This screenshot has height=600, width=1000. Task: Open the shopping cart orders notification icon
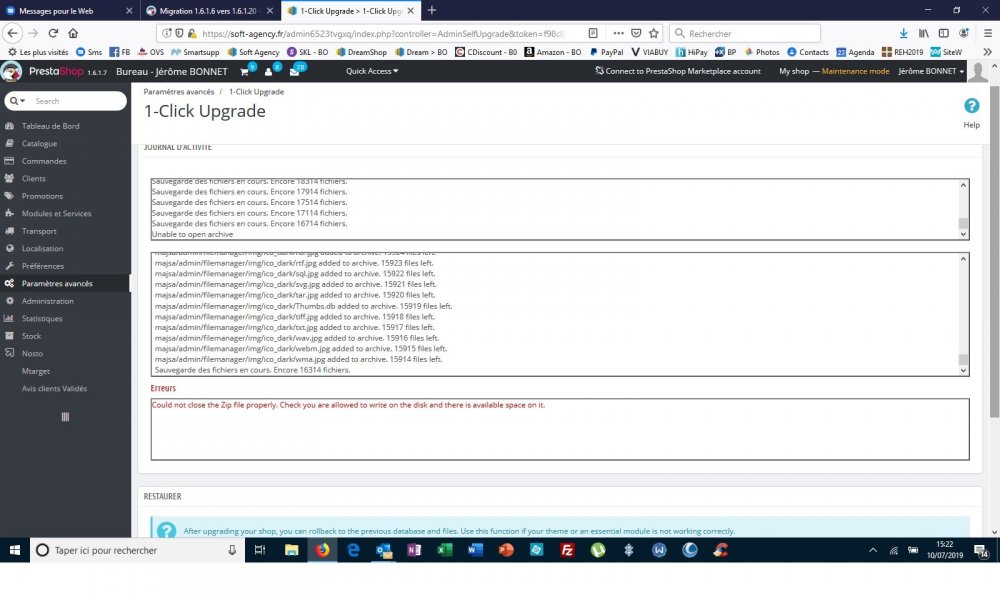[x=244, y=71]
